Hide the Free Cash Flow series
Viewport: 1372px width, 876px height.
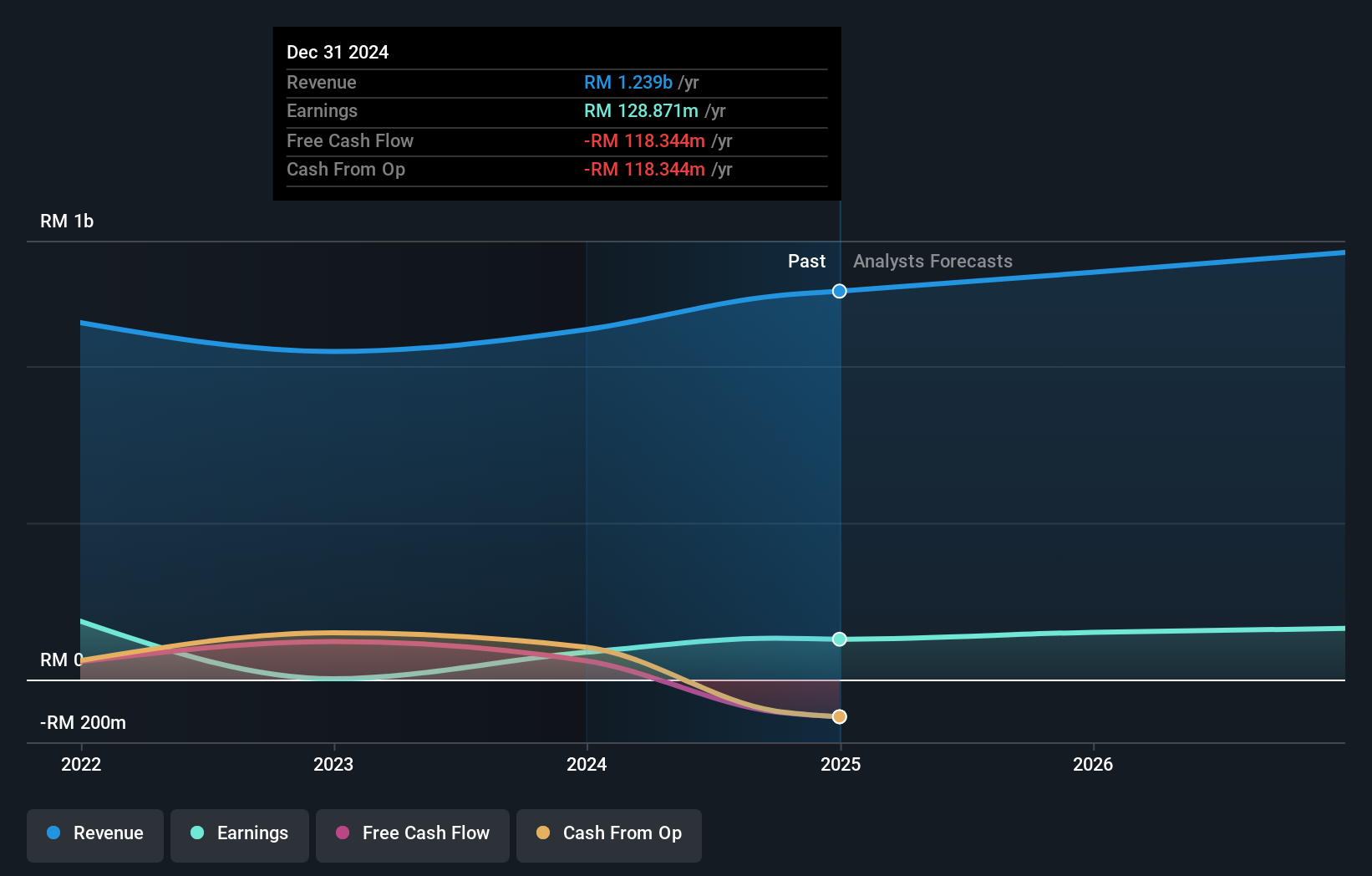pos(412,833)
